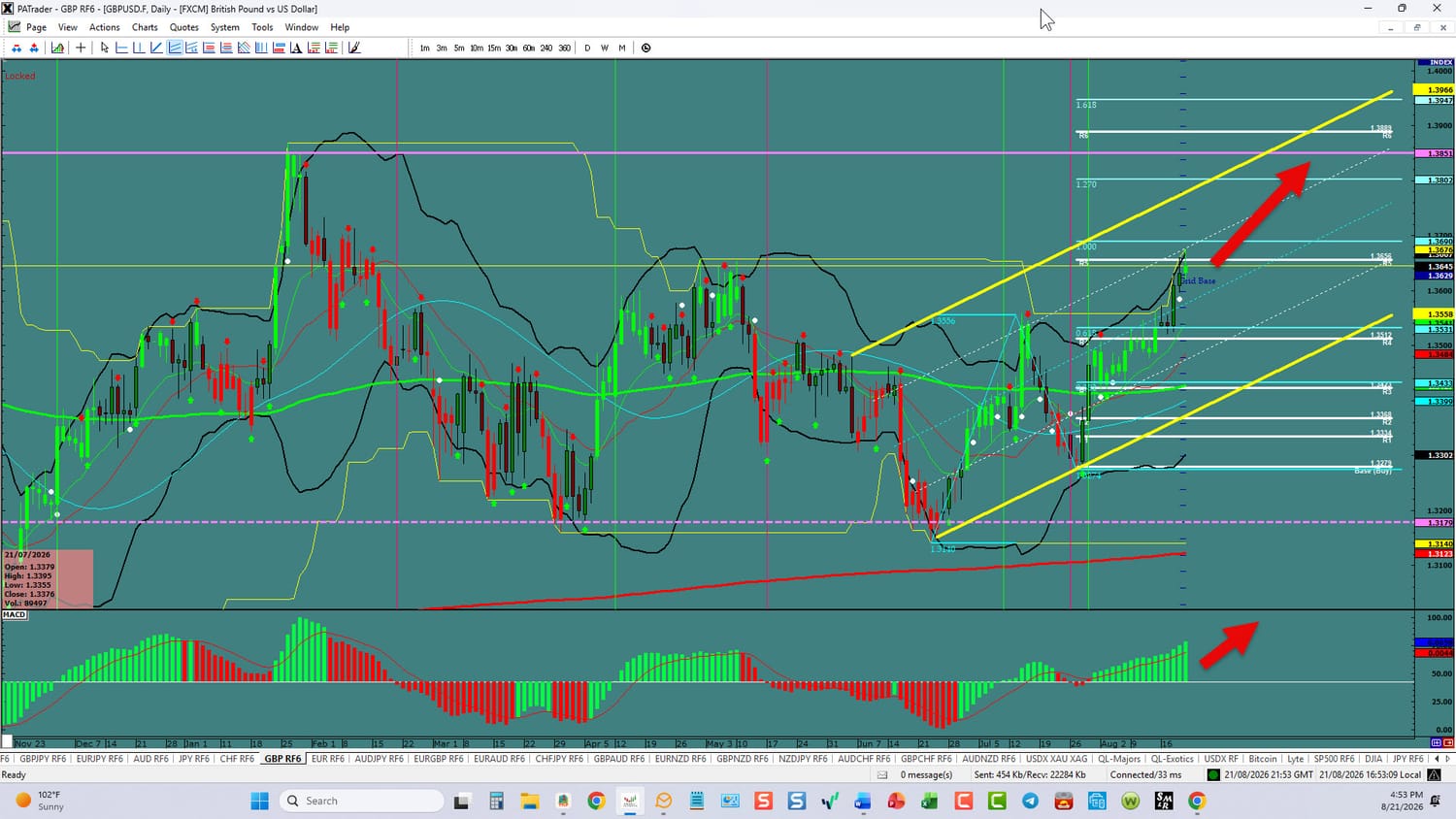Open File Explorer from the taskbar

[x=529, y=801]
